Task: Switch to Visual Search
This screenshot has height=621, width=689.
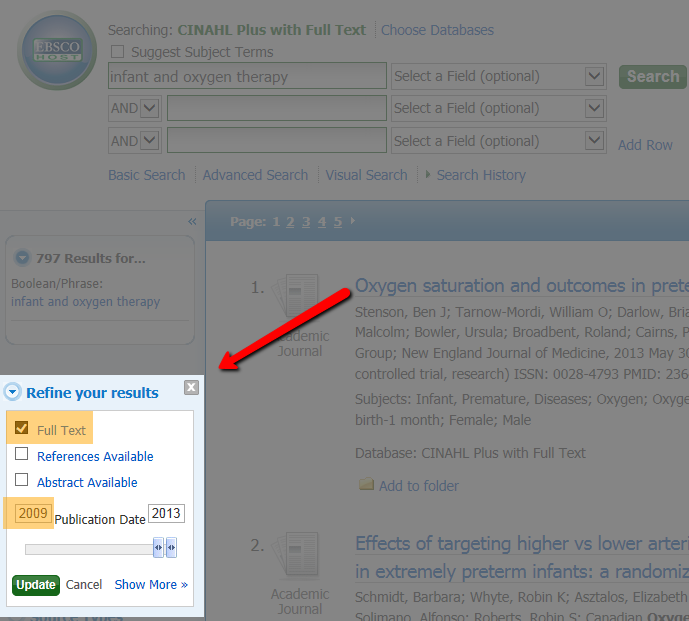Action: pos(366,175)
